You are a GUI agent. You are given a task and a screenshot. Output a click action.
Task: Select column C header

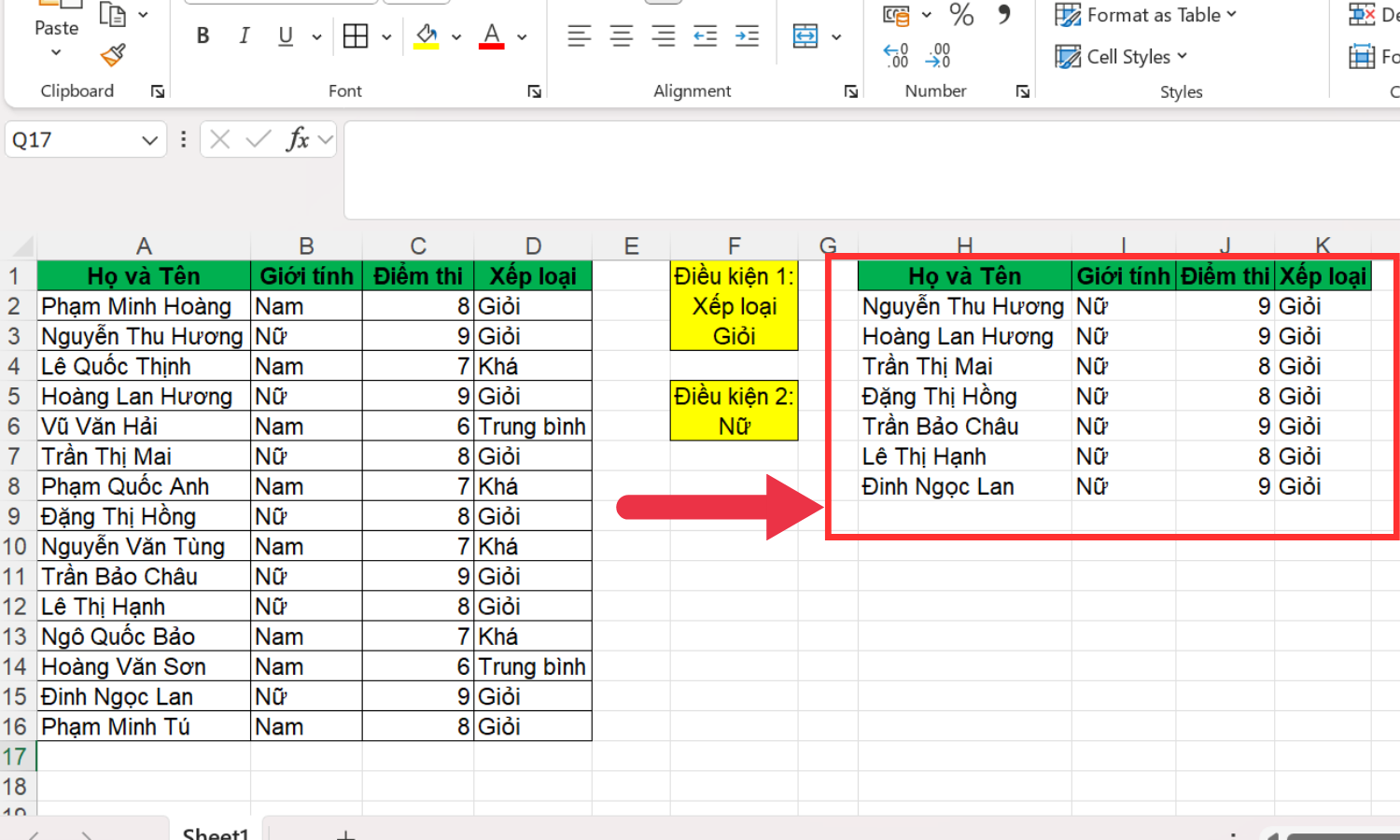click(418, 247)
